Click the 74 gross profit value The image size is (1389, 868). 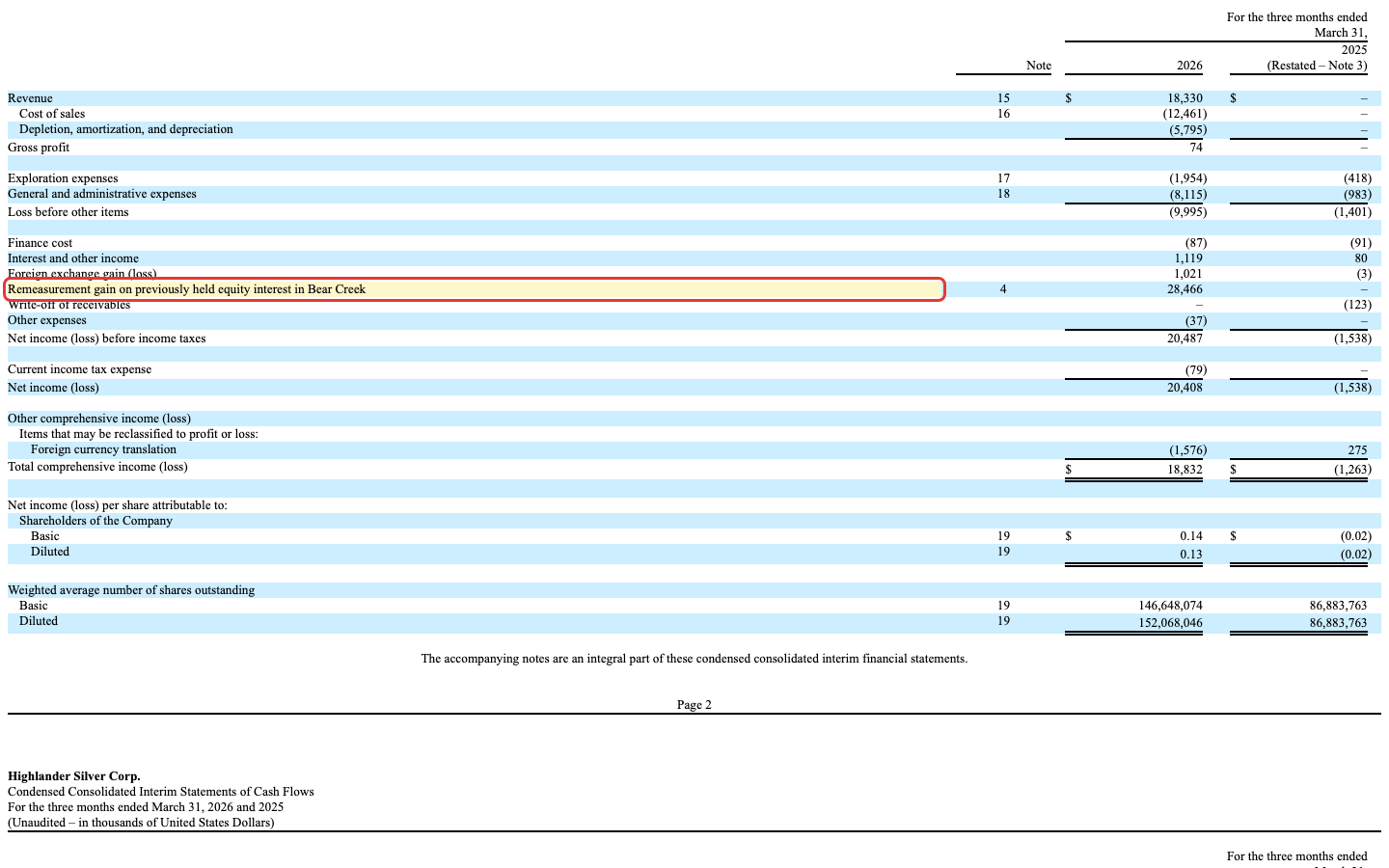point(1196,148)
